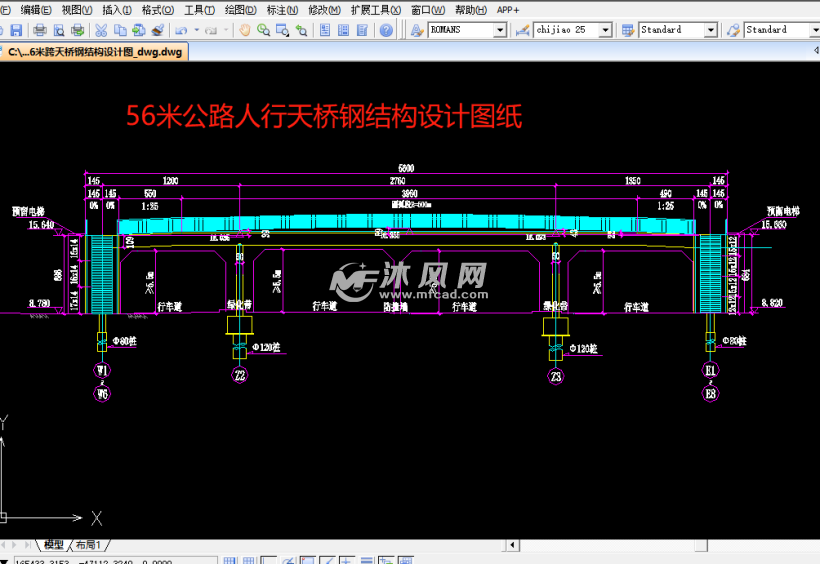
Task: Click the horizontal scrollbar left arrow
Action: click(x=512, y=545)
